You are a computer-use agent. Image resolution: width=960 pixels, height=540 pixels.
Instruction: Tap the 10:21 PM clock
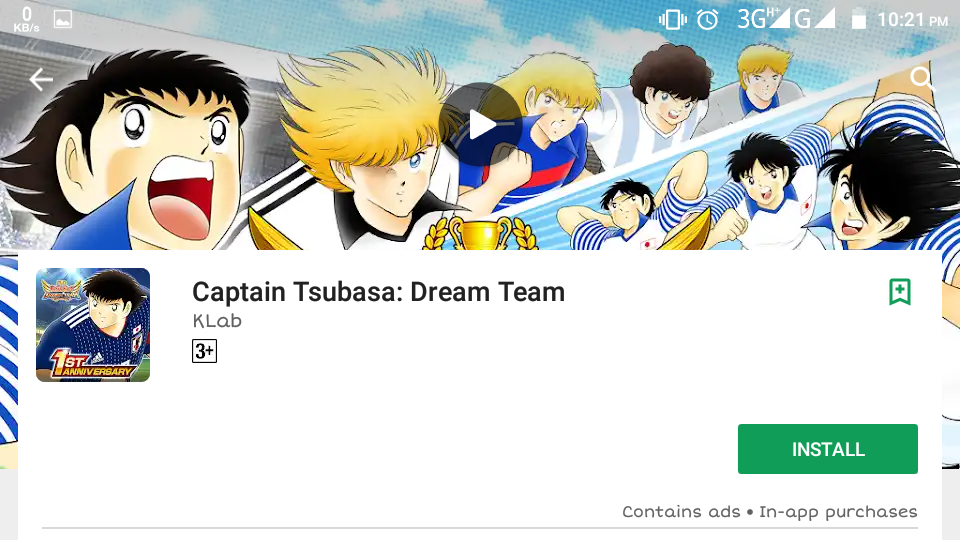click(x=912, y=20)
